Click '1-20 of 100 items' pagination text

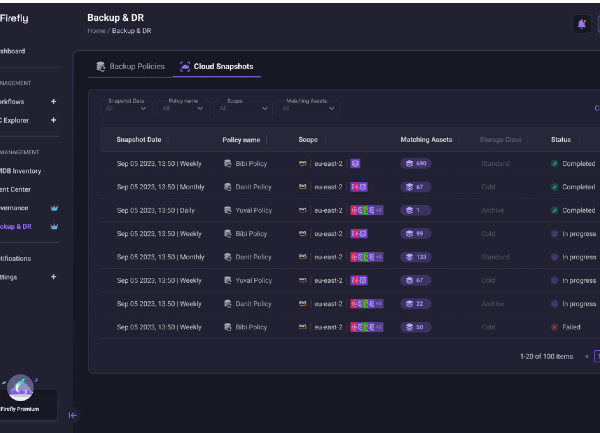pyautogui.click(x=546, y=356)
